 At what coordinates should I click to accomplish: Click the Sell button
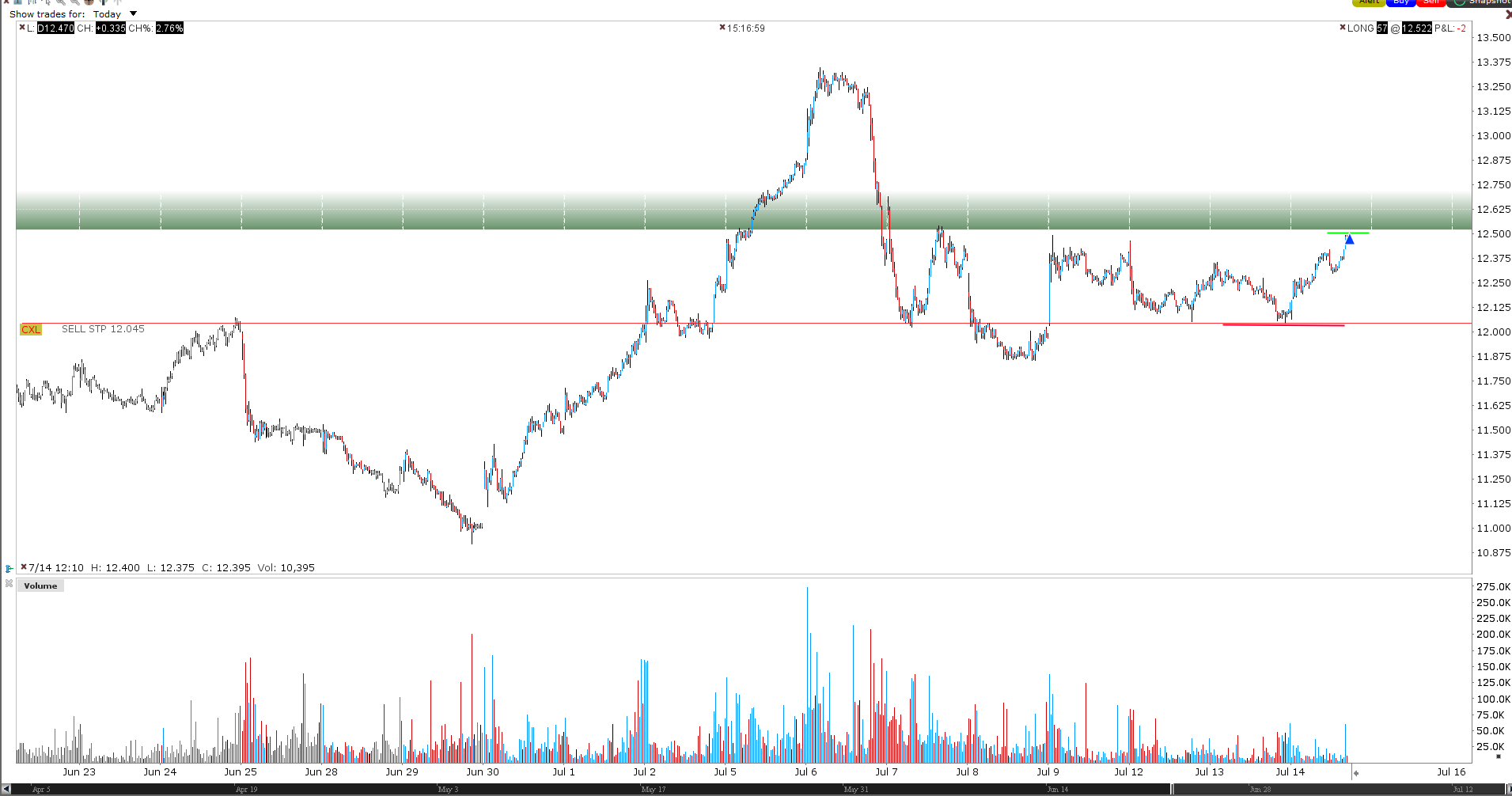click(1431, 2)
